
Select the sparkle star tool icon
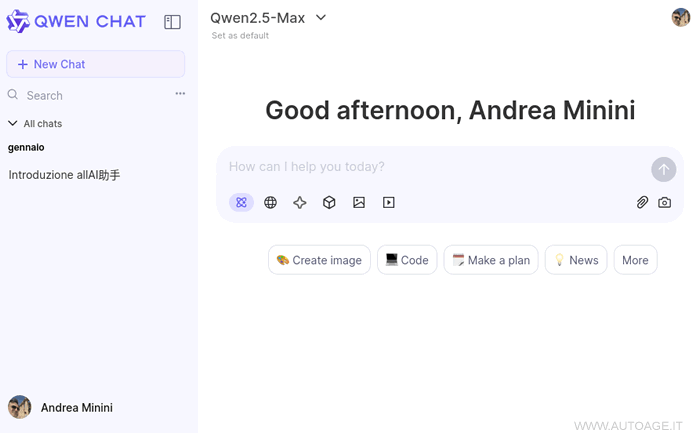click(x=300, y=203)
